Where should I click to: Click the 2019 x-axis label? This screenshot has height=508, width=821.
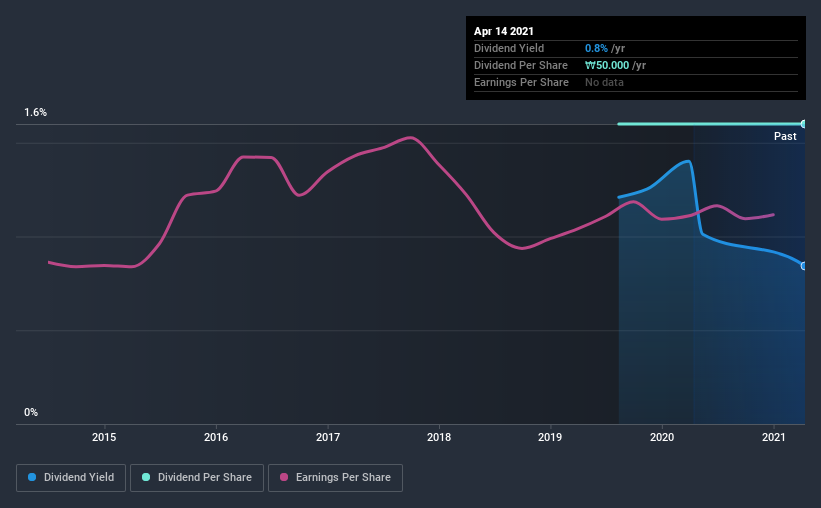(550, 437)
